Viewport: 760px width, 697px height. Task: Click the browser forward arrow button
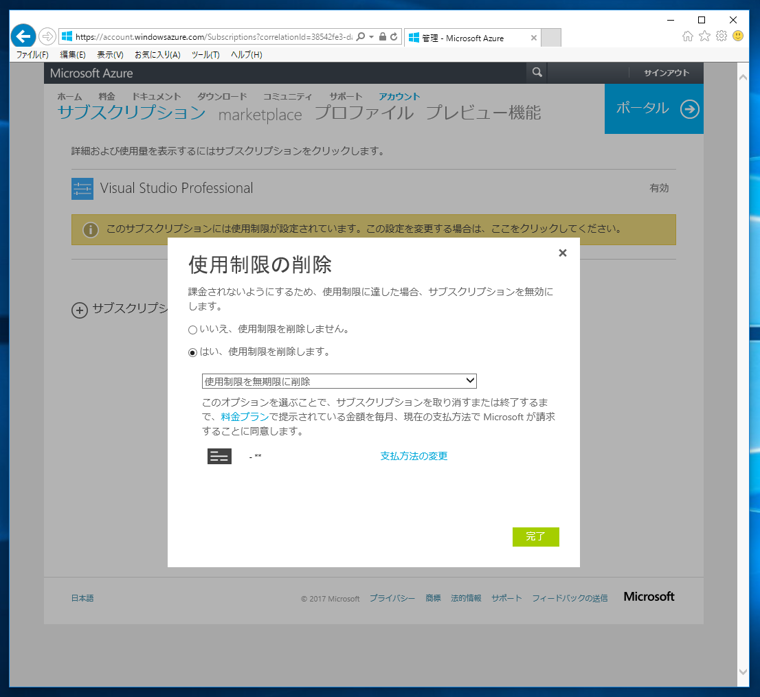[47, 36]
